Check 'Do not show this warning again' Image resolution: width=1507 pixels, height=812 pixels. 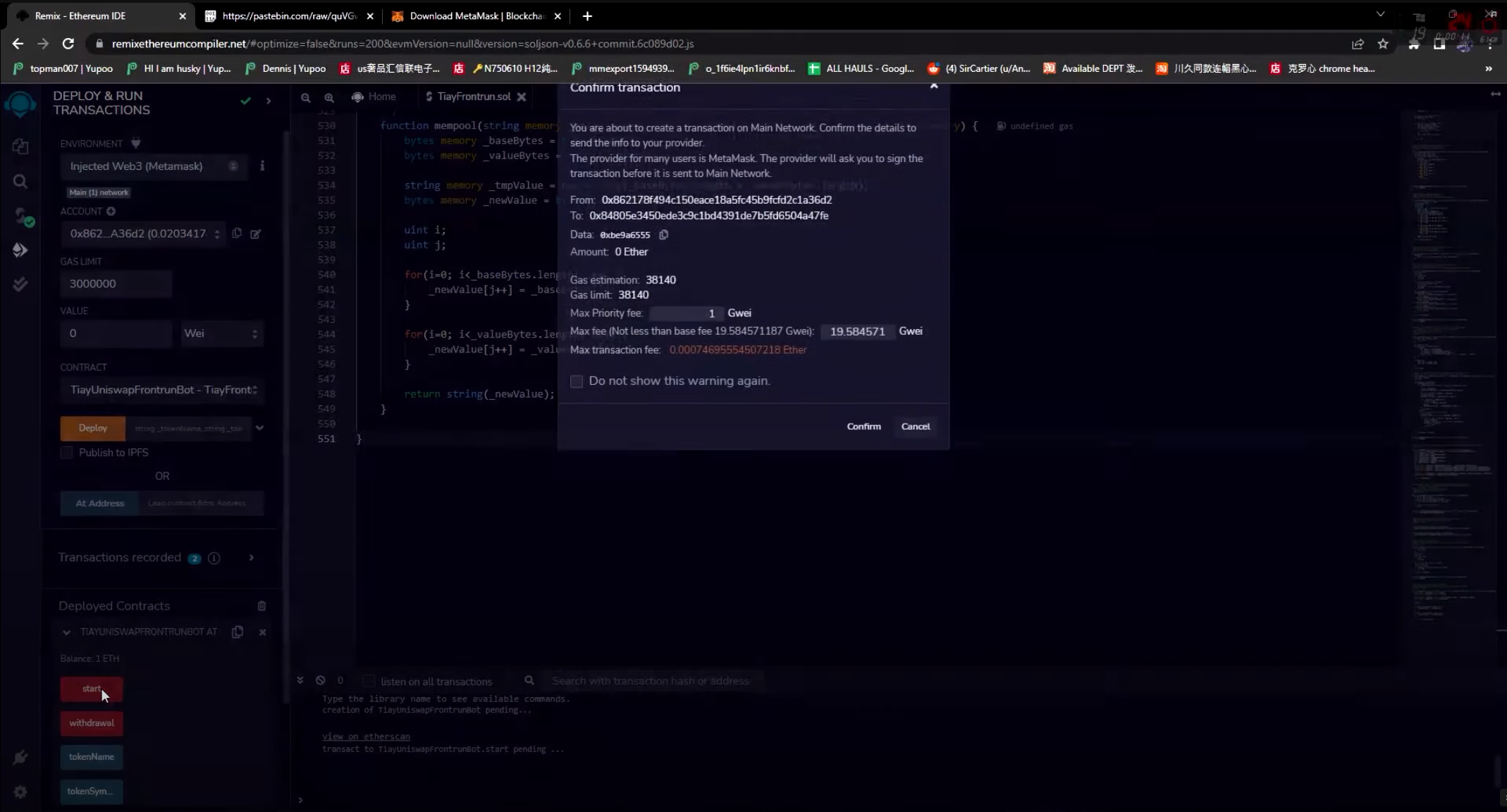coord(577,381)
